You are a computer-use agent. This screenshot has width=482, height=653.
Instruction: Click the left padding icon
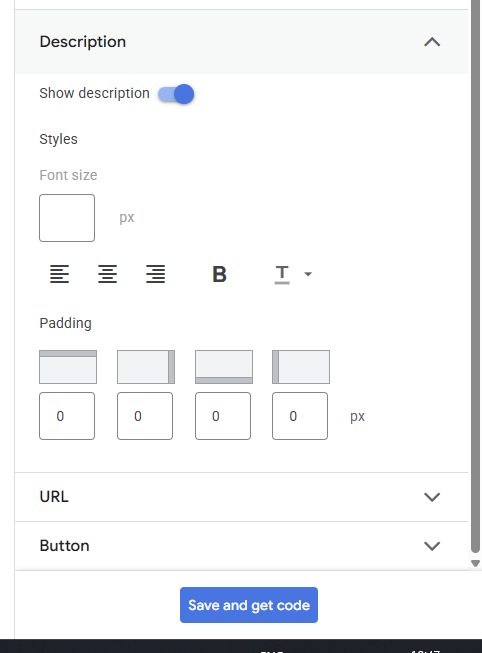(301, 367)
